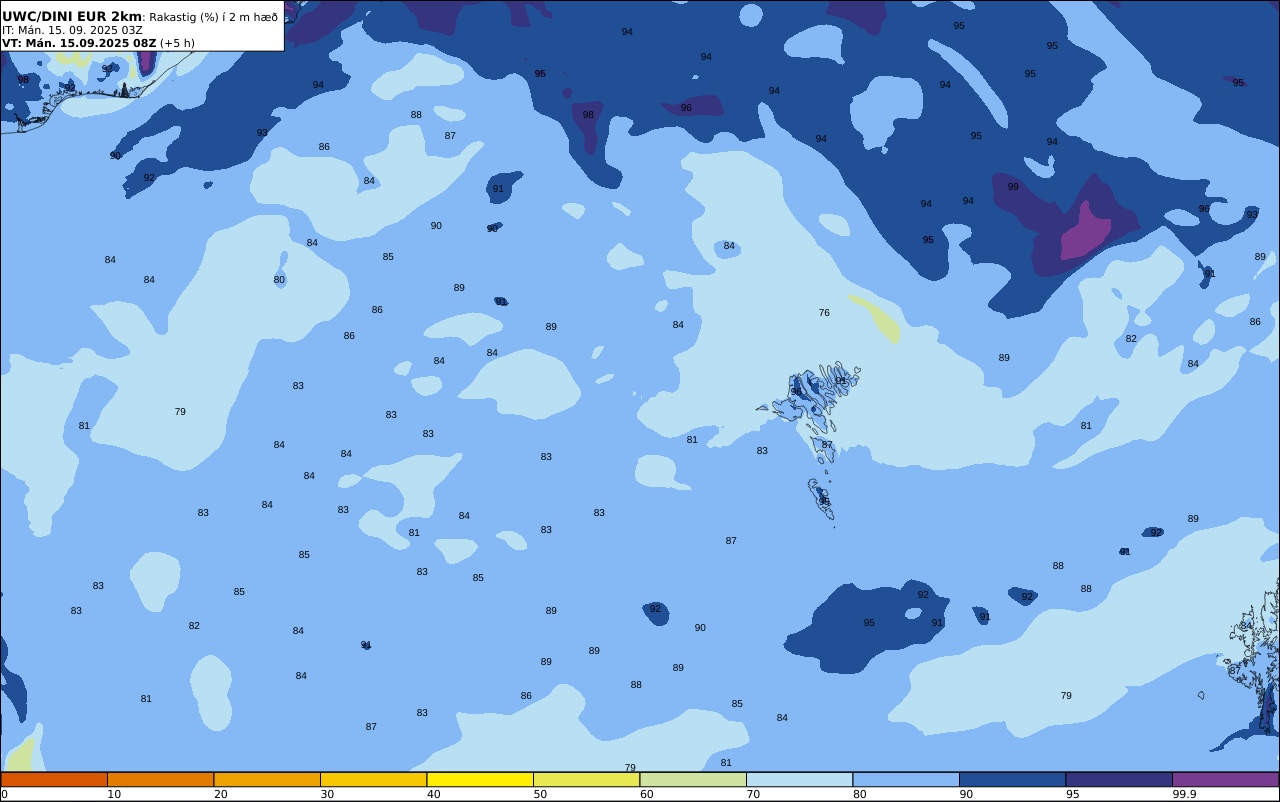Click the dark blue area labeled '95' south of Faroes
1280x802 pixels.
point(866,625)
